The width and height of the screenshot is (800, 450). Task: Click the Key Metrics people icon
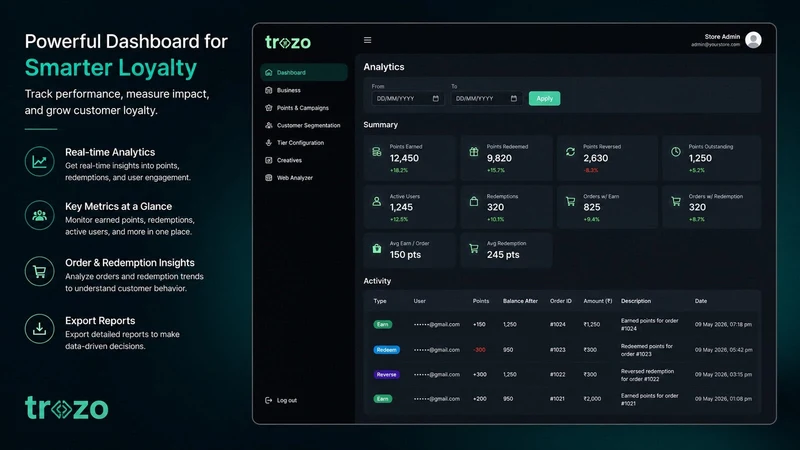tap(39, 215)
